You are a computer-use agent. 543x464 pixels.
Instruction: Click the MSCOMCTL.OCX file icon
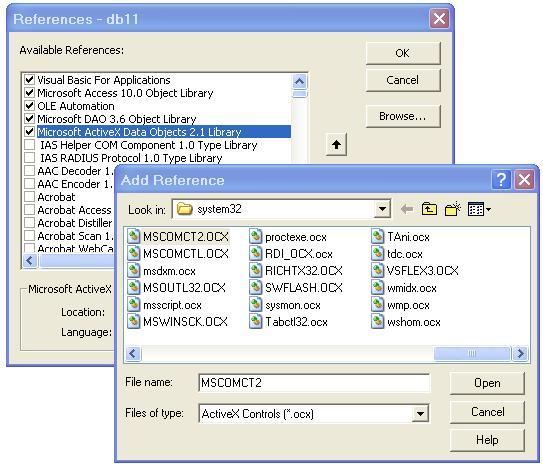(133, 253)
